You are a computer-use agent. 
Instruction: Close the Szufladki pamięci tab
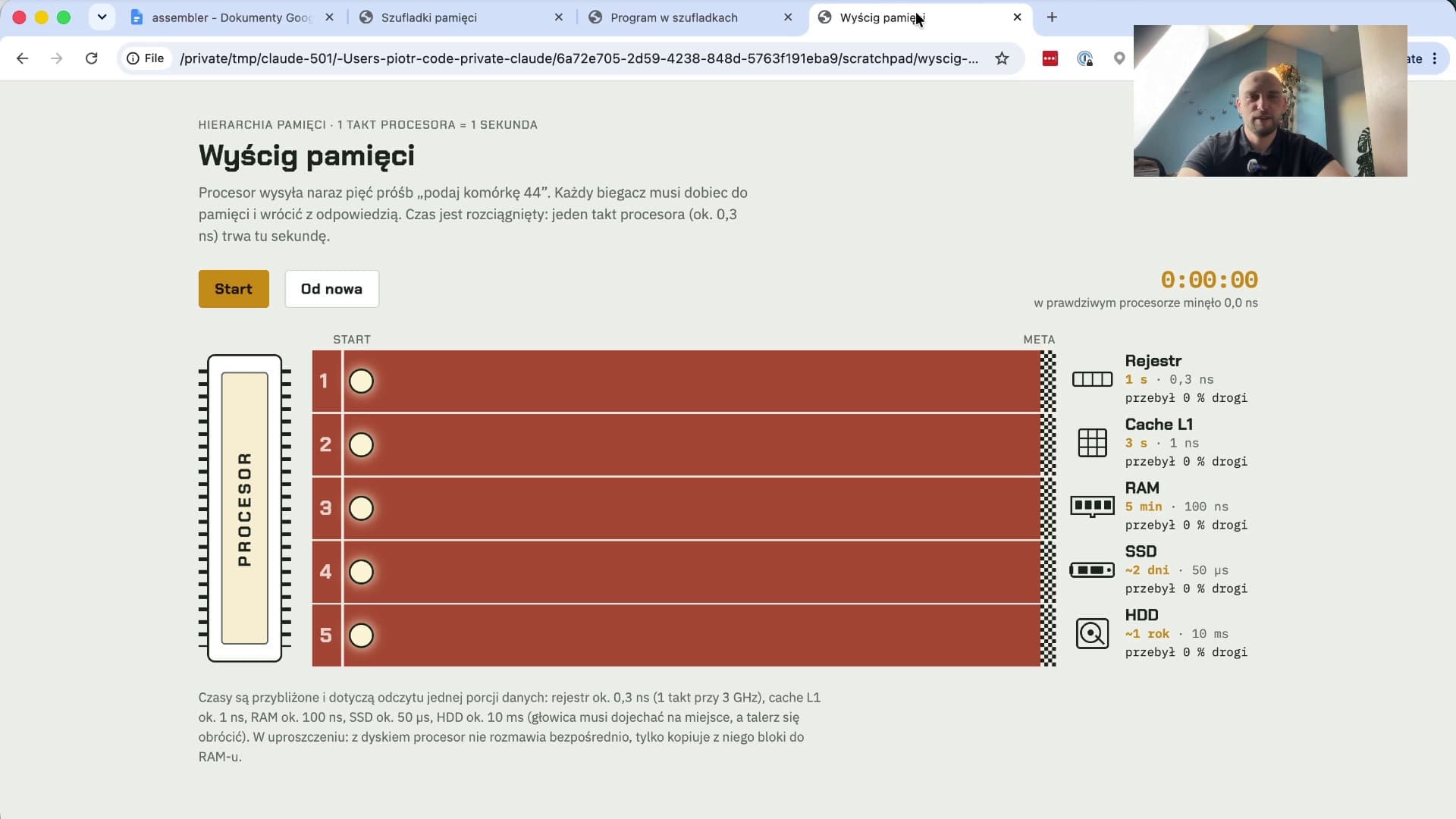(559, 17)
